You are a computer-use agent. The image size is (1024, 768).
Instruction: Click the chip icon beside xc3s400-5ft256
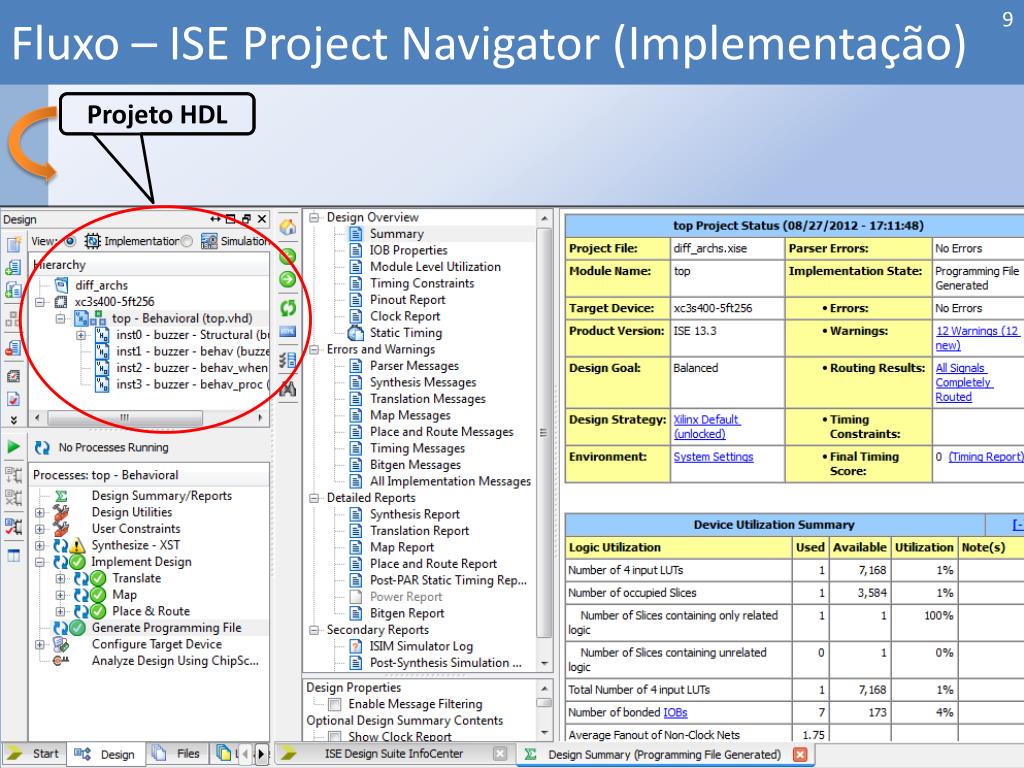(x=61, y=302)
